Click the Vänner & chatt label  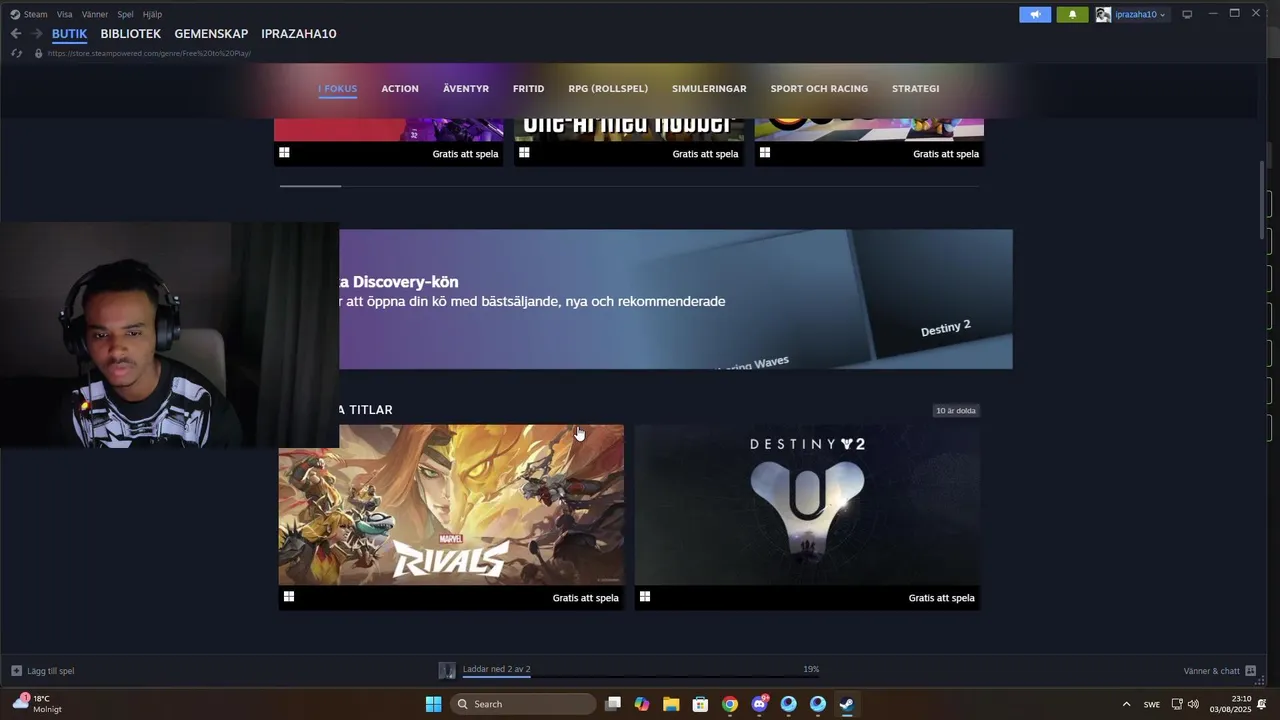tap(1211, 671)
